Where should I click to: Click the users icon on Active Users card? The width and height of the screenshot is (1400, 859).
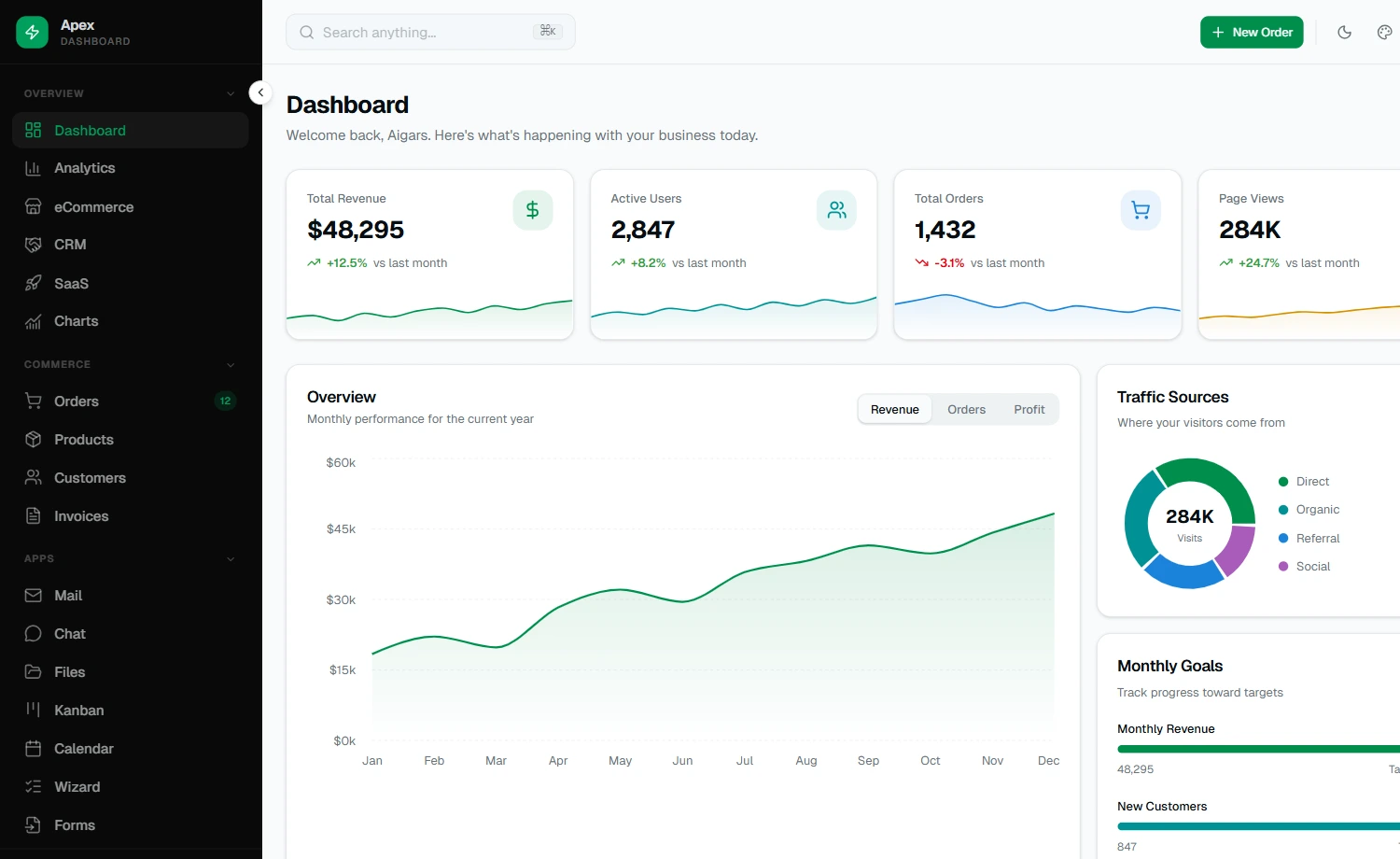[x=837, y=210]
